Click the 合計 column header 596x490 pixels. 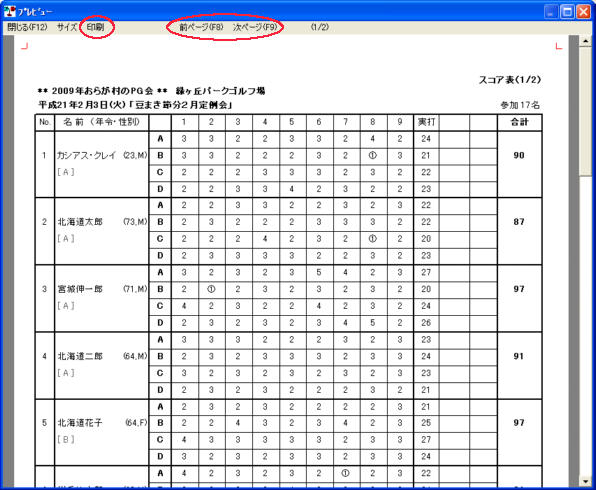(x=519, y=122)
